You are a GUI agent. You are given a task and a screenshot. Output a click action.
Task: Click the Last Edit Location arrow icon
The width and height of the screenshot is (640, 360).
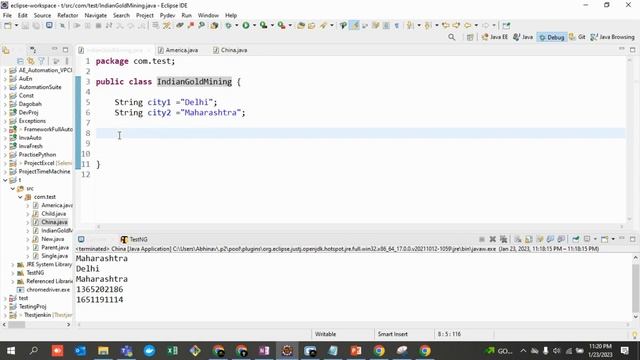click(x=446, y=25)
